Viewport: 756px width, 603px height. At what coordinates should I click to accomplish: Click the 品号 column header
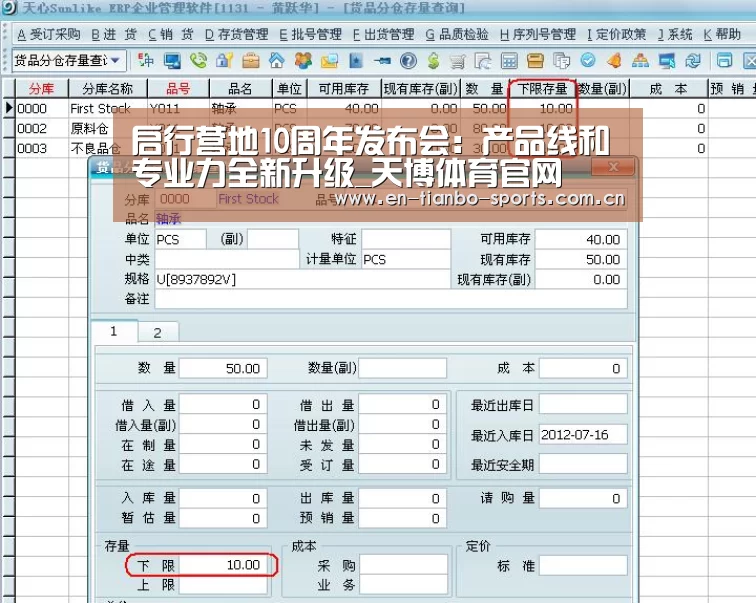(178, 89)
